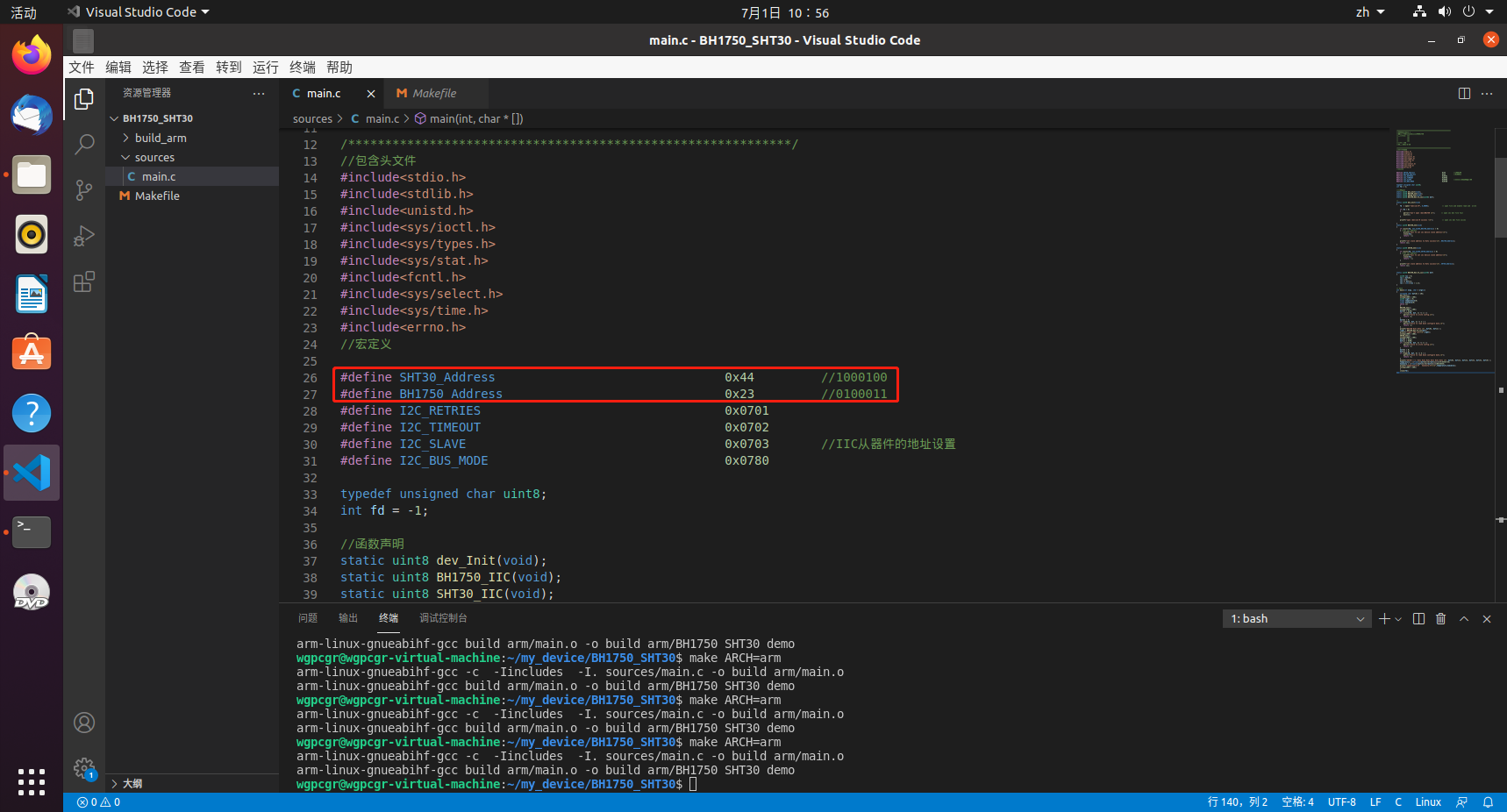This screenshot has height=812, width=1507.
Task: Open Files manager from the dock
Action: tap(32, 175)
